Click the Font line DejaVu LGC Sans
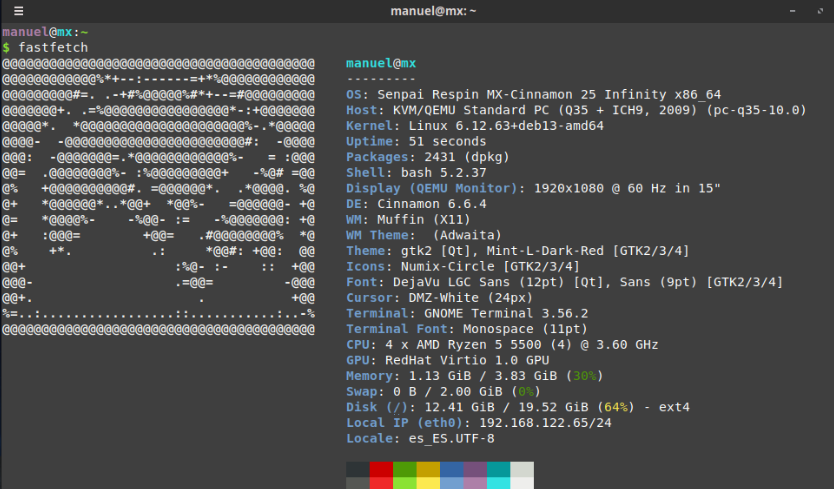The image size is (834, 489). coord(564,282)
